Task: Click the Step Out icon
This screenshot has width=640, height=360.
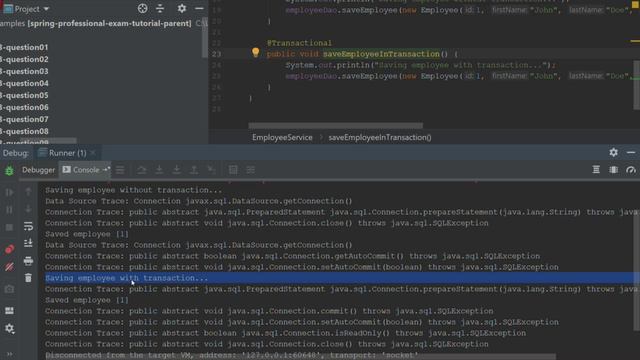Action: [x=194, y=170]
